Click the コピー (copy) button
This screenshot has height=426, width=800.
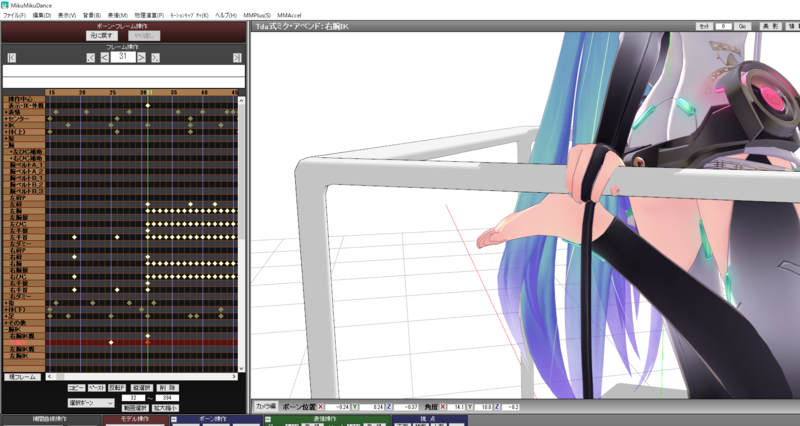click(77, 388)
